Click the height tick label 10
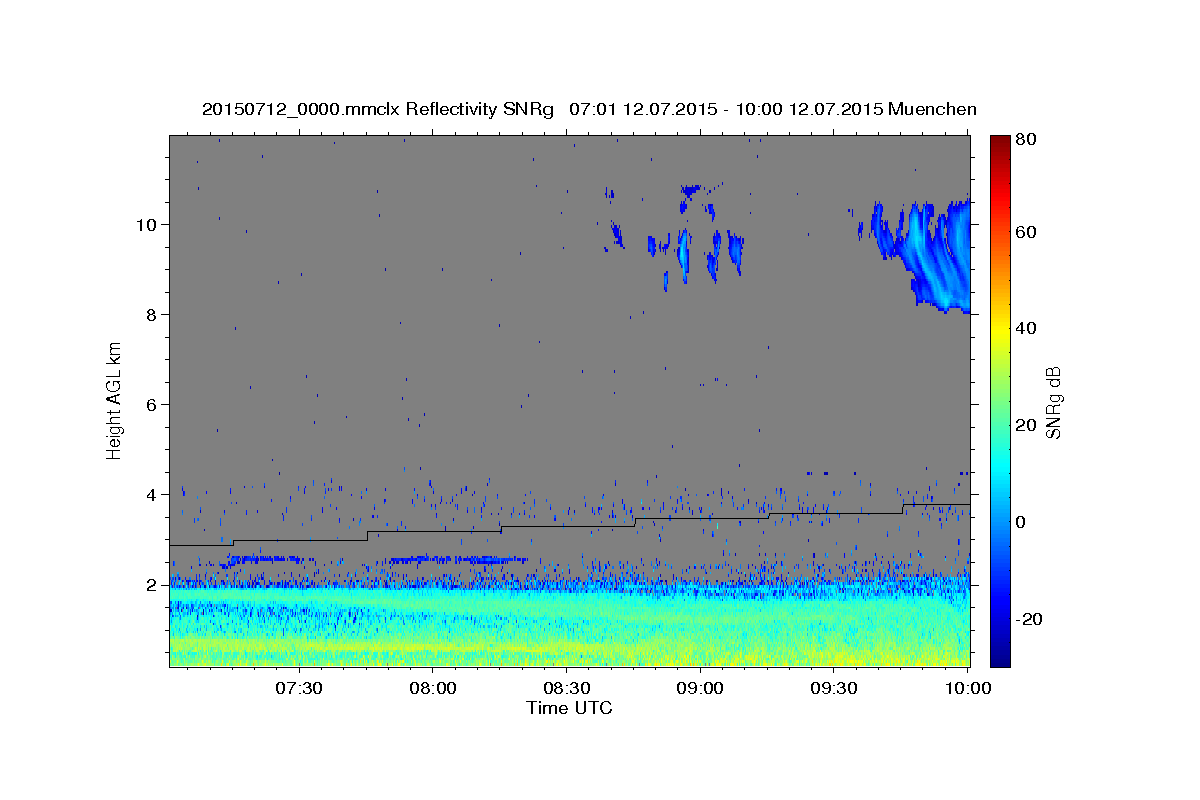Image resolution: width=1200 pixels, height=800 pixels. (148, 225)
